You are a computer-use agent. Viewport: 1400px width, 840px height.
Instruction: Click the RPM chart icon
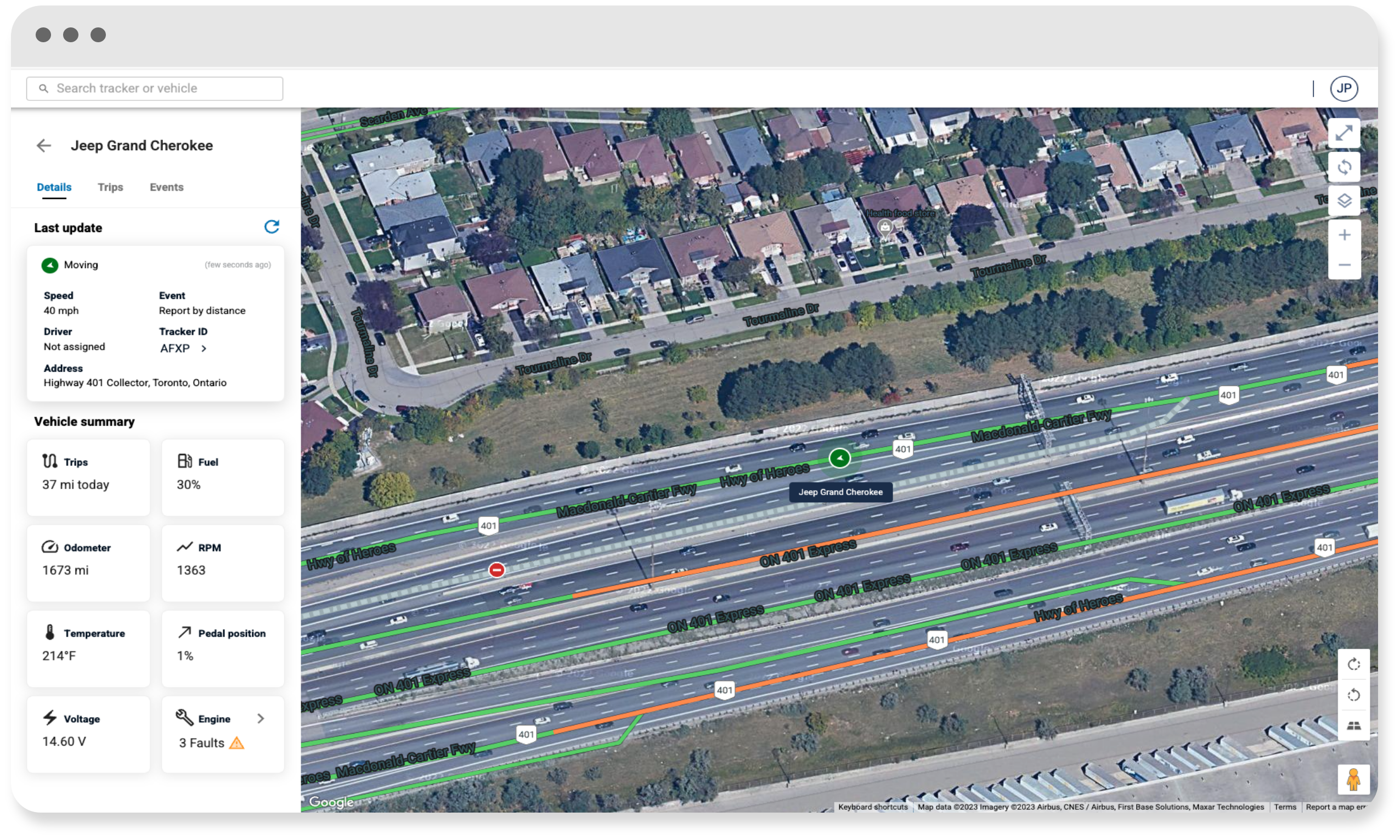click(x=185, y=547)
